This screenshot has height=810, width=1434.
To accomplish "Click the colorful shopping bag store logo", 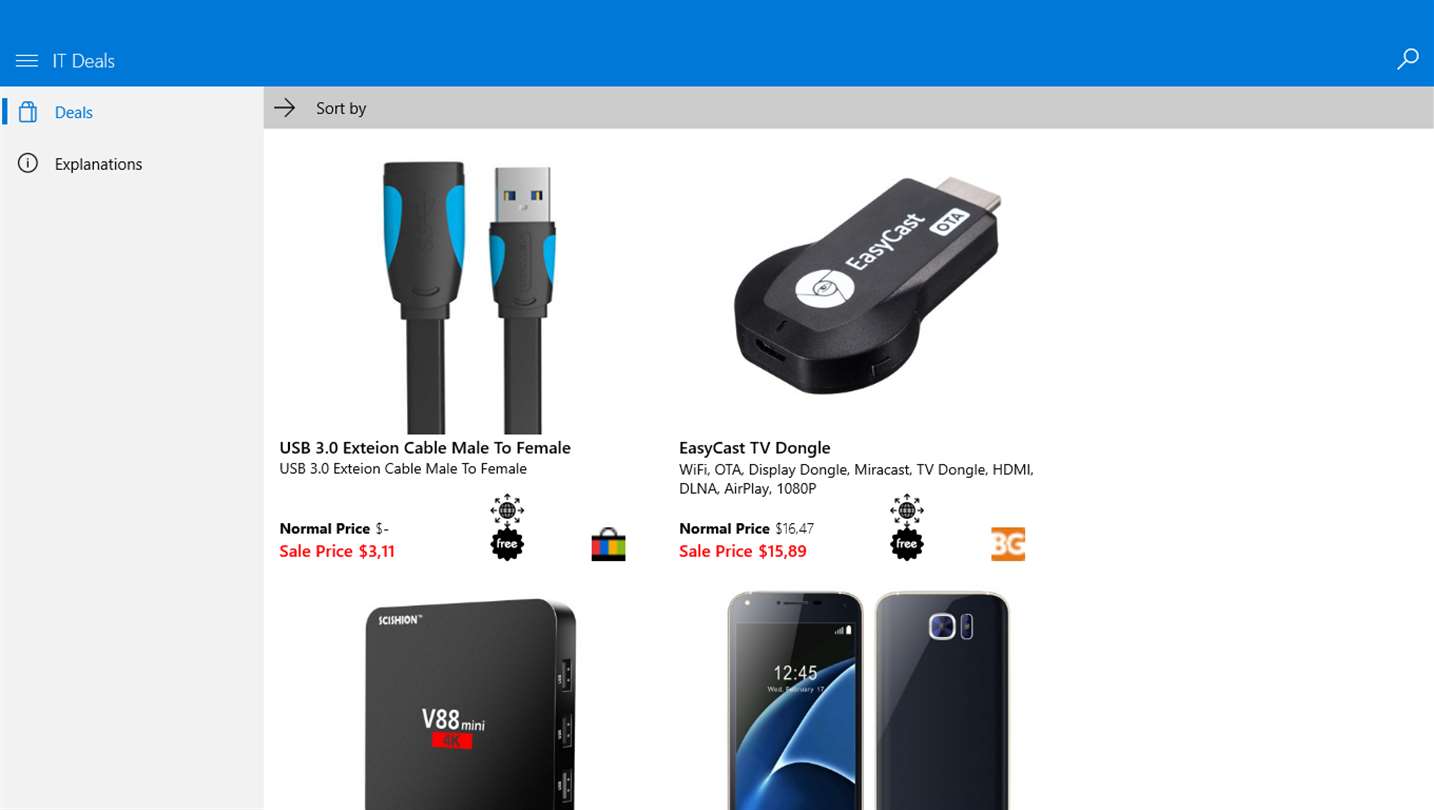I will tap(608, 544).
